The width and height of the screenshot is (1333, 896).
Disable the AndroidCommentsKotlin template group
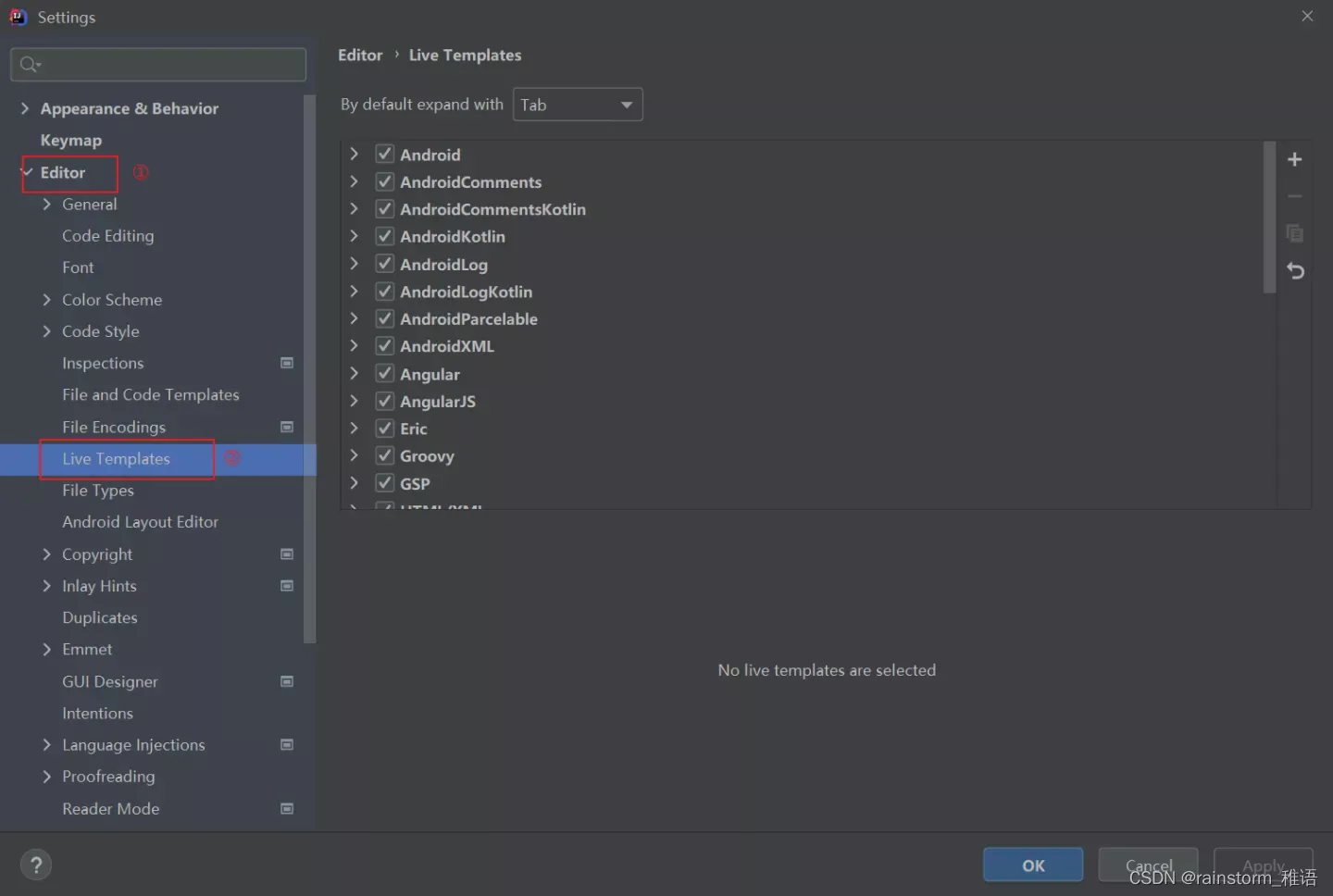point(385,208)
